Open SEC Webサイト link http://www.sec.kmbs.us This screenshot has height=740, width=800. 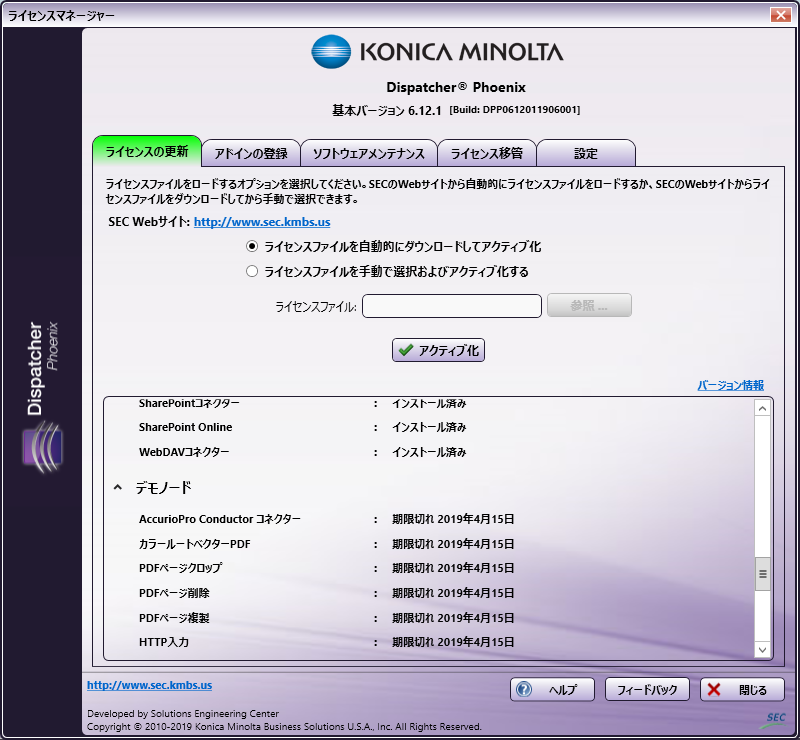[x=262, y=222]
